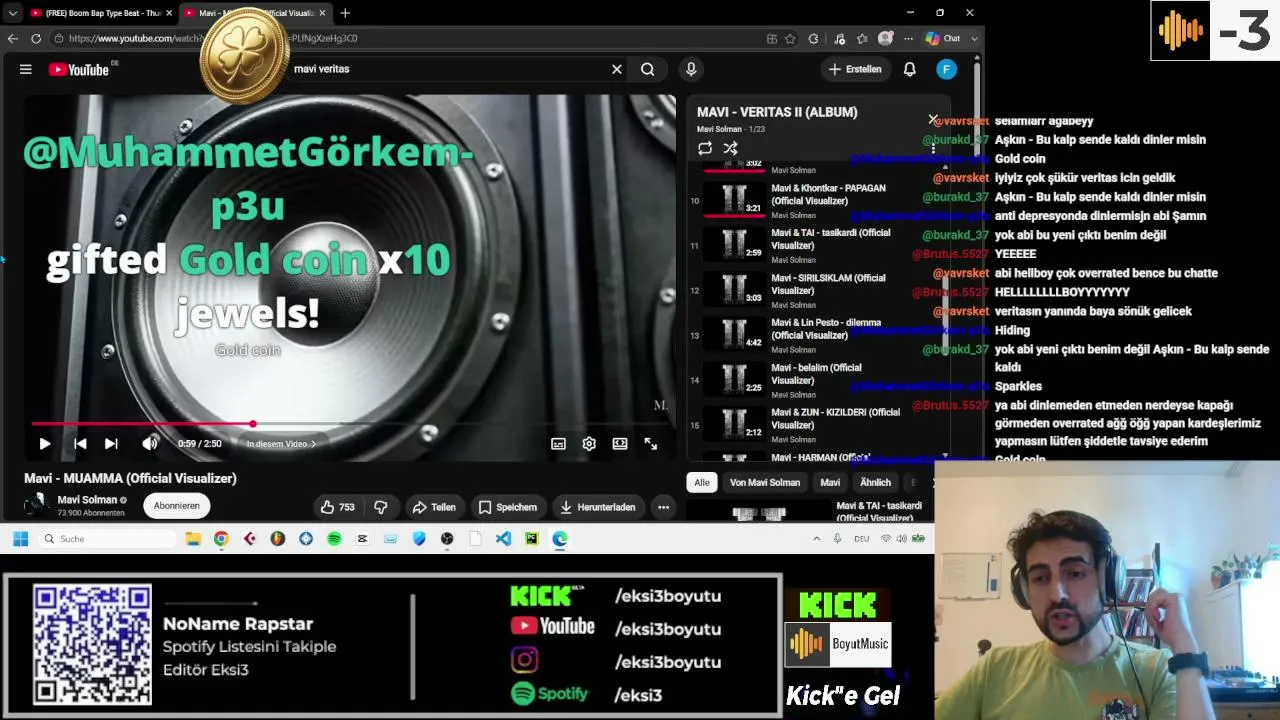
Task: Save video with Speichern button
Action: (507, 507)
